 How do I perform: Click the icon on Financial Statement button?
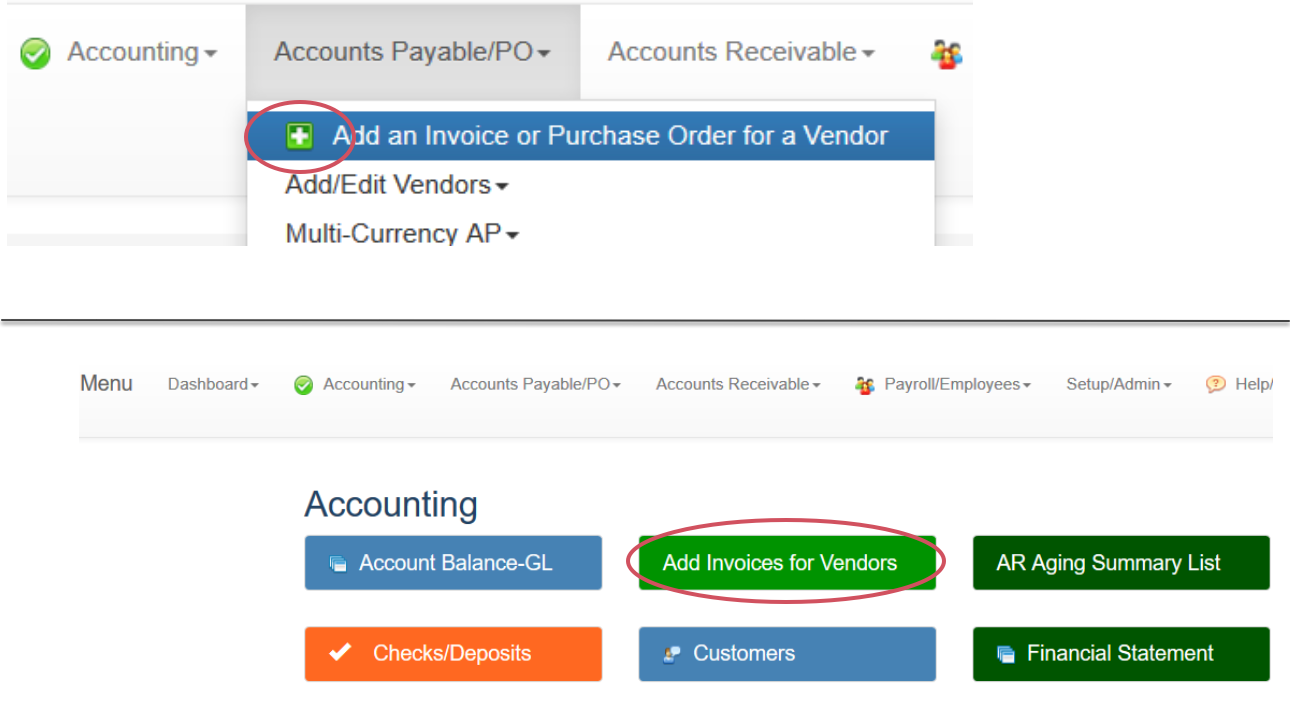pyautogui.click(x=1006, y=654)
